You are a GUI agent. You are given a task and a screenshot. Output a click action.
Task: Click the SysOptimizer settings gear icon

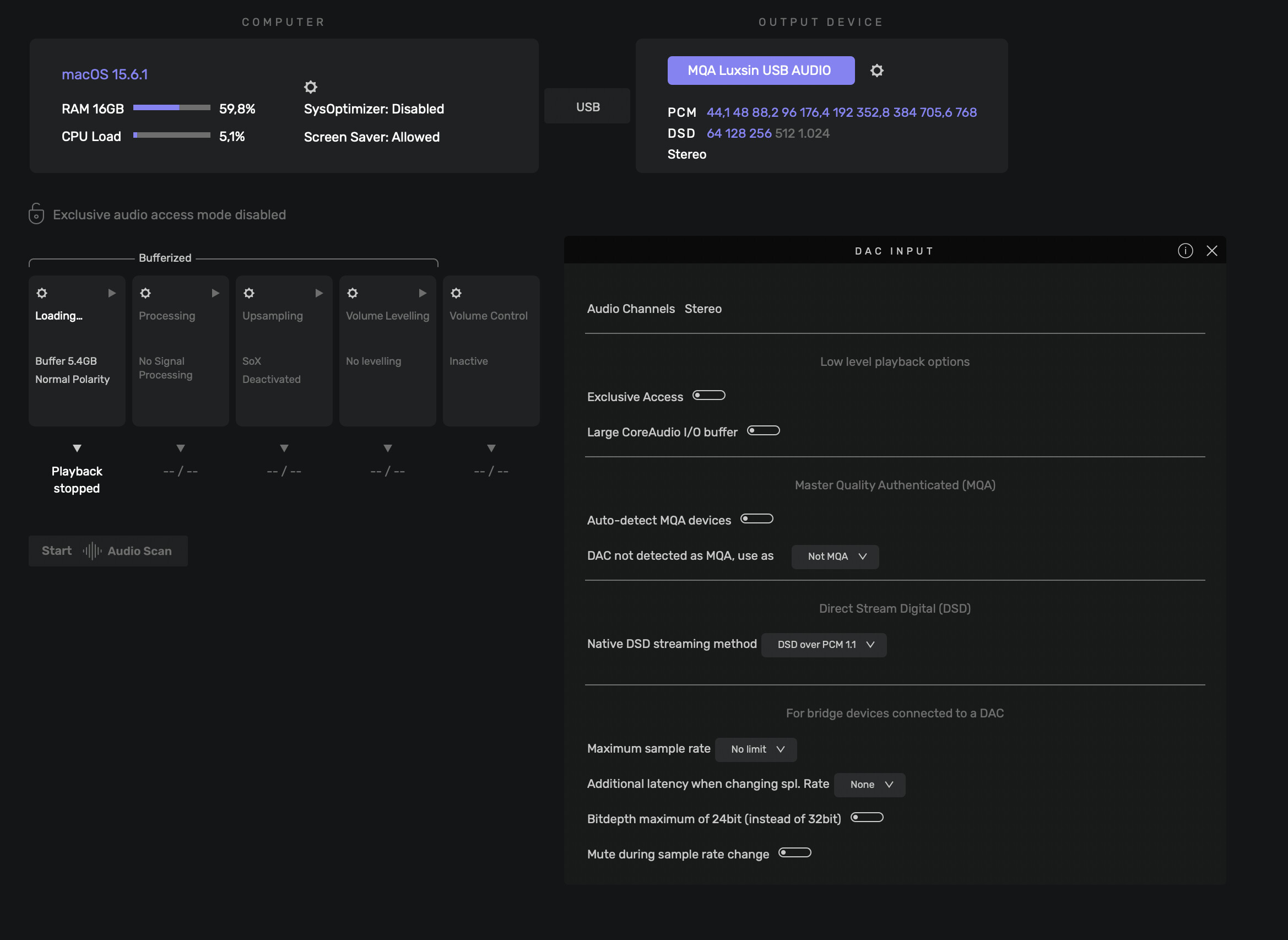coord(311,87)
